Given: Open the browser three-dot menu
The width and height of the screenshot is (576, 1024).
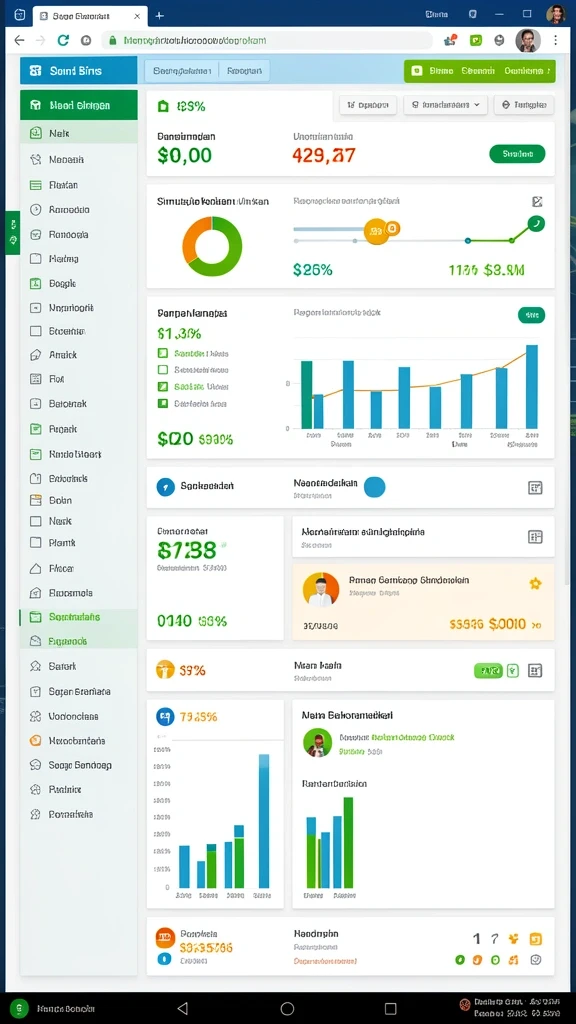Looking at the screenshot, I should pyautogui.click(x=556, y=40).
